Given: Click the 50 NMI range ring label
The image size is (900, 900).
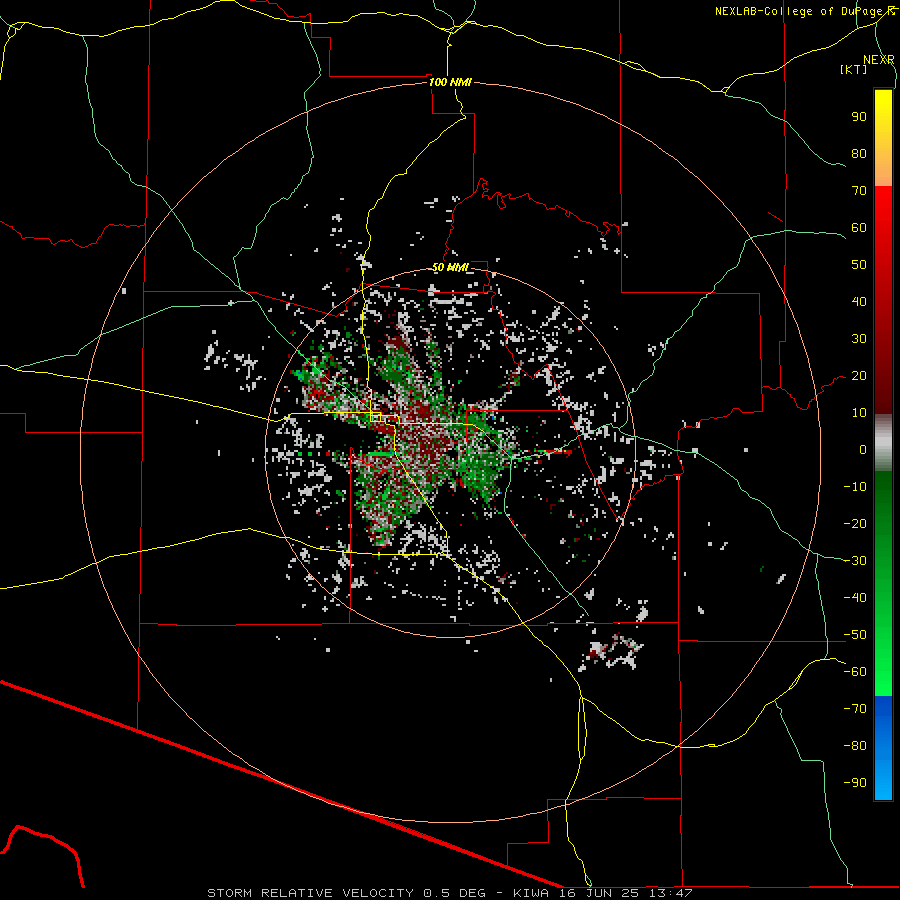Looking at the screenshot, I should (x=450, y=267).
